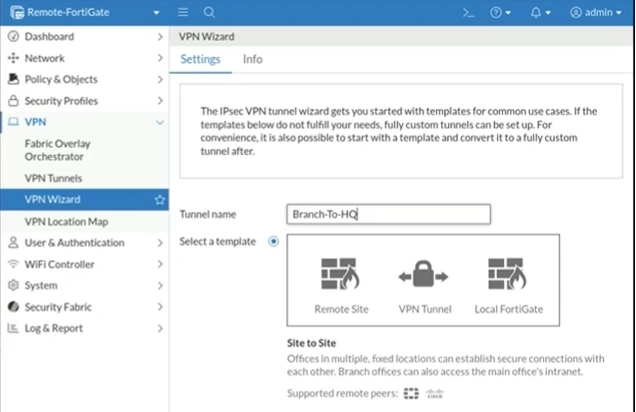The height and width of the screenshot is (412, 636).
Task: Click the Security Profiles lock icon
Action: [13, 101]
